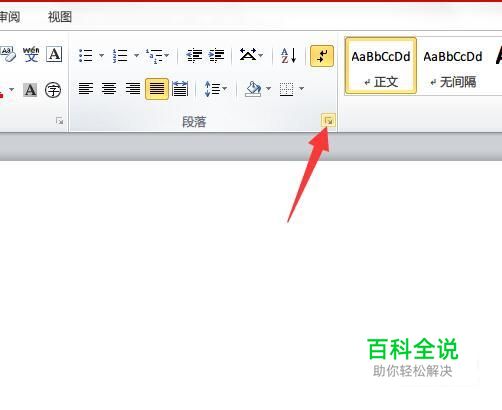Open the 段落 paragraph dialog launcher
502x410 pixels.
329,121
